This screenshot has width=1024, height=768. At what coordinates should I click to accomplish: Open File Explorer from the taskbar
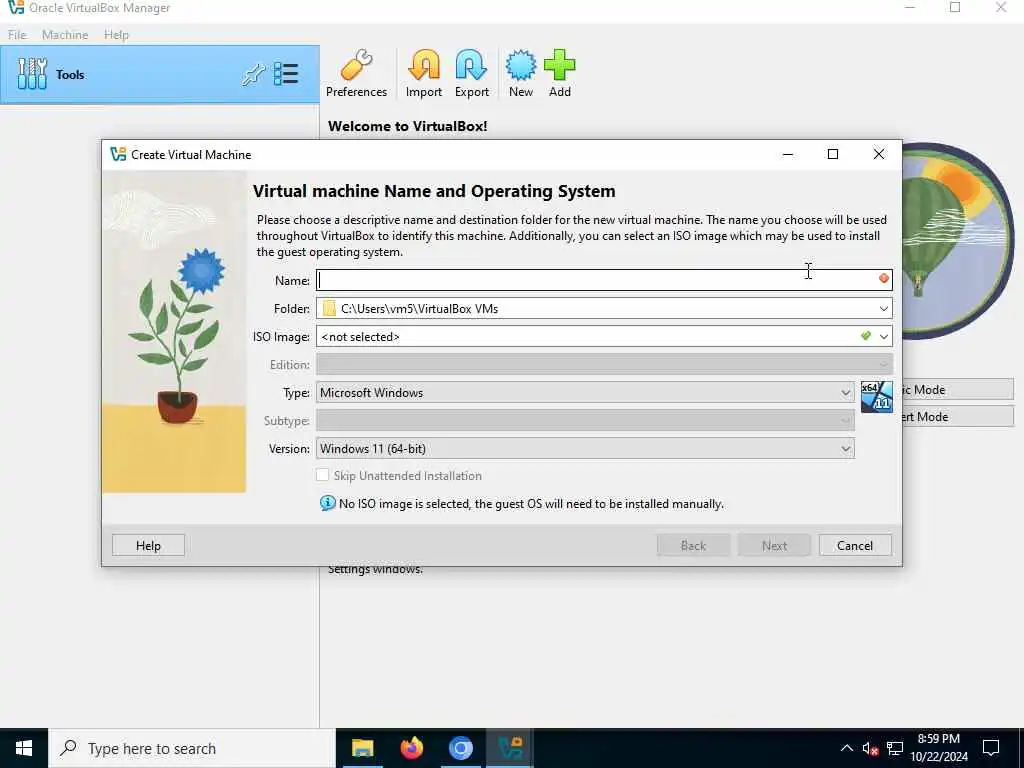(362, 748)
